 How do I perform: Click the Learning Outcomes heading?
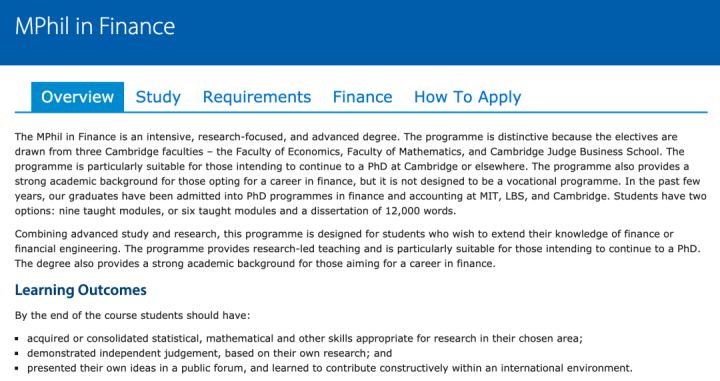[x=80, y=290]
